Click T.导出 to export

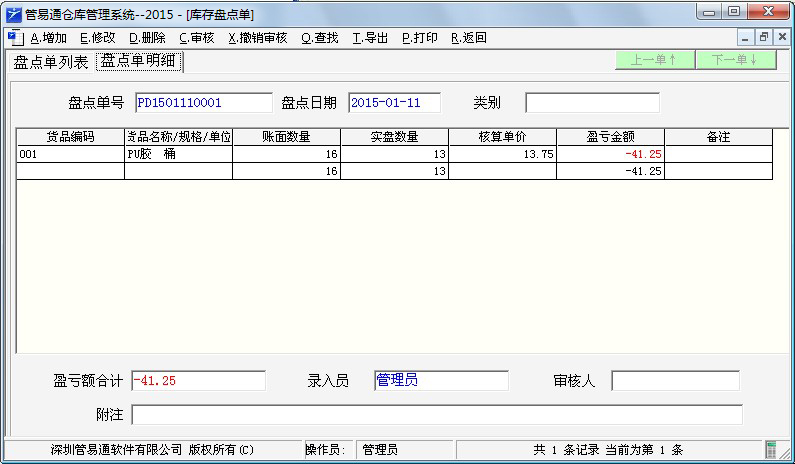tap(370, 38)
